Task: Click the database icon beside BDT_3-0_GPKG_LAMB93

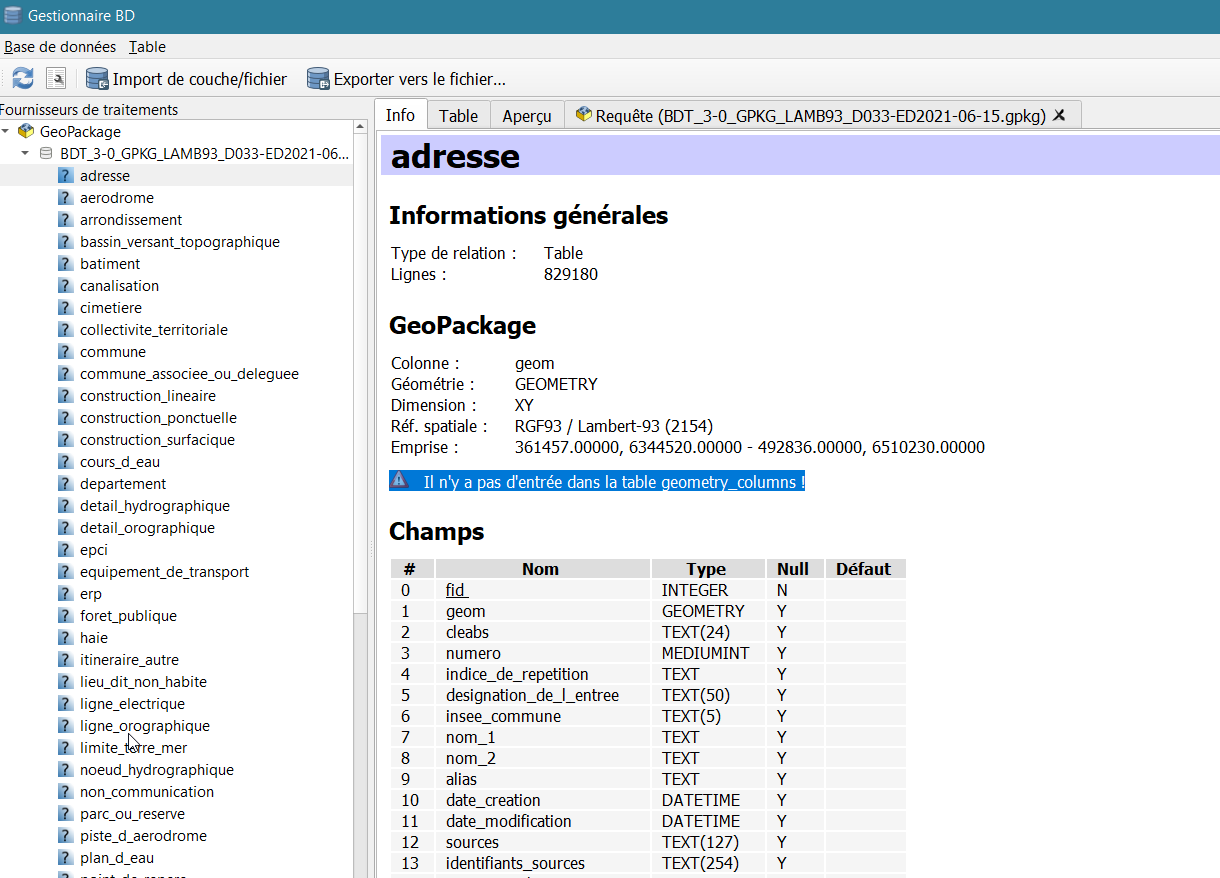Action: 46,154
